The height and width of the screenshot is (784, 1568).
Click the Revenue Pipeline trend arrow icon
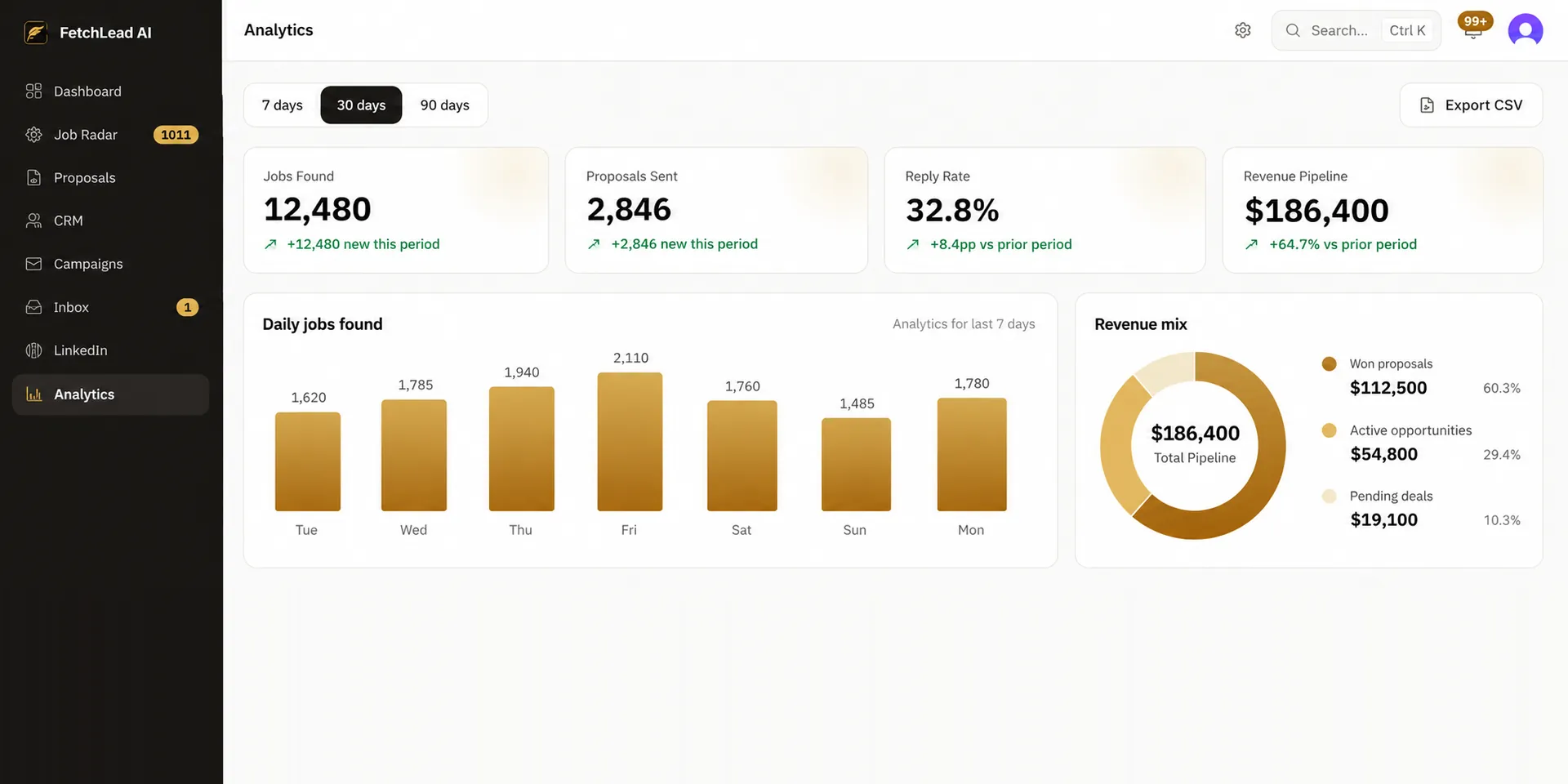point(1251,244)
